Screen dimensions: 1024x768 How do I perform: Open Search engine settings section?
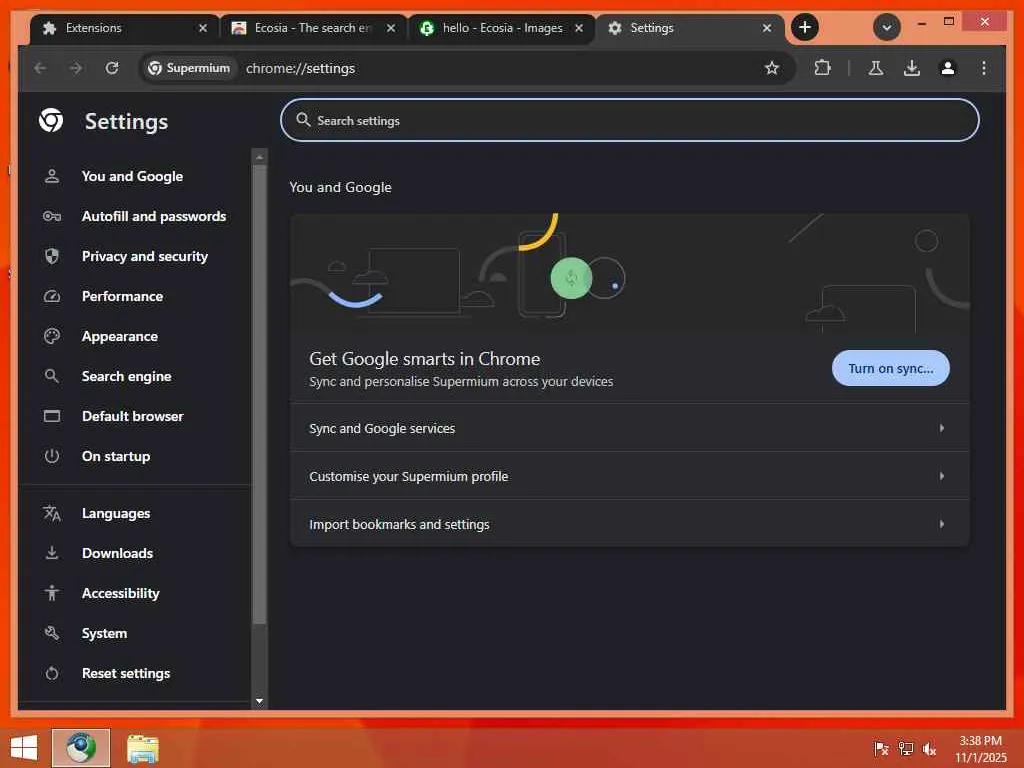[135, 376]
